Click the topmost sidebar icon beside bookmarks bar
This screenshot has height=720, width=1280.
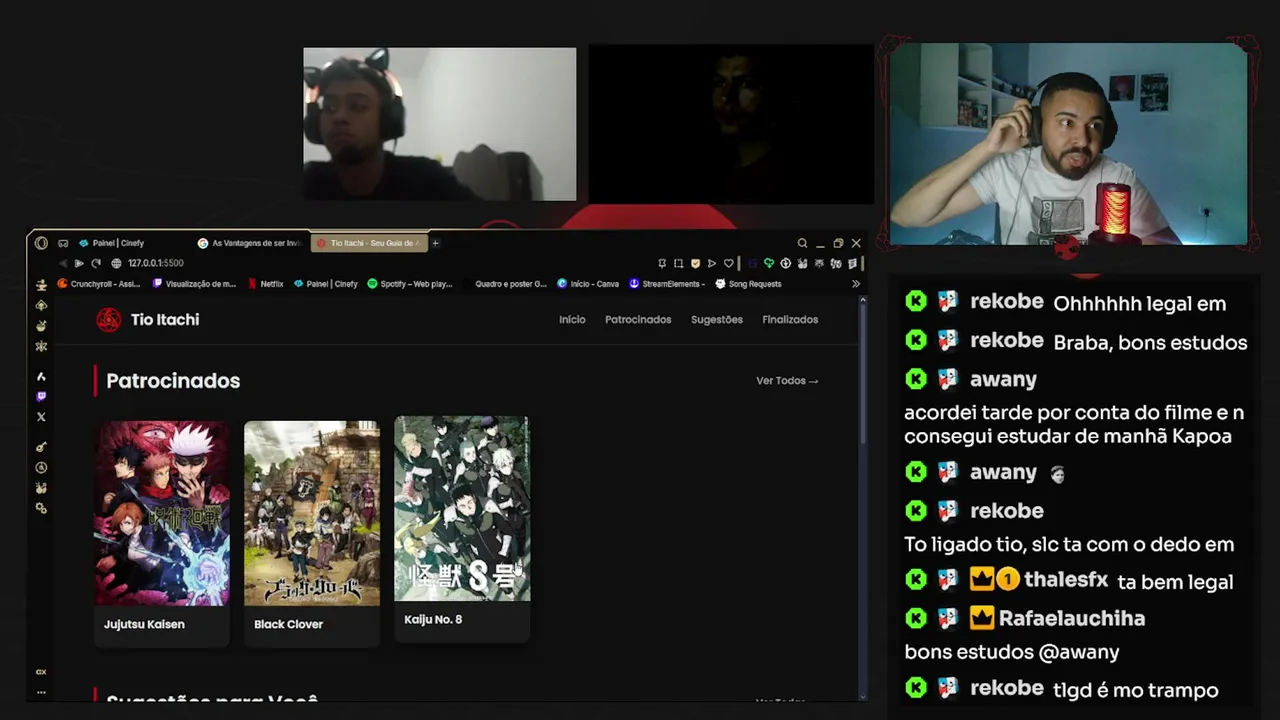pyautogui.click(x=41, y=285)
